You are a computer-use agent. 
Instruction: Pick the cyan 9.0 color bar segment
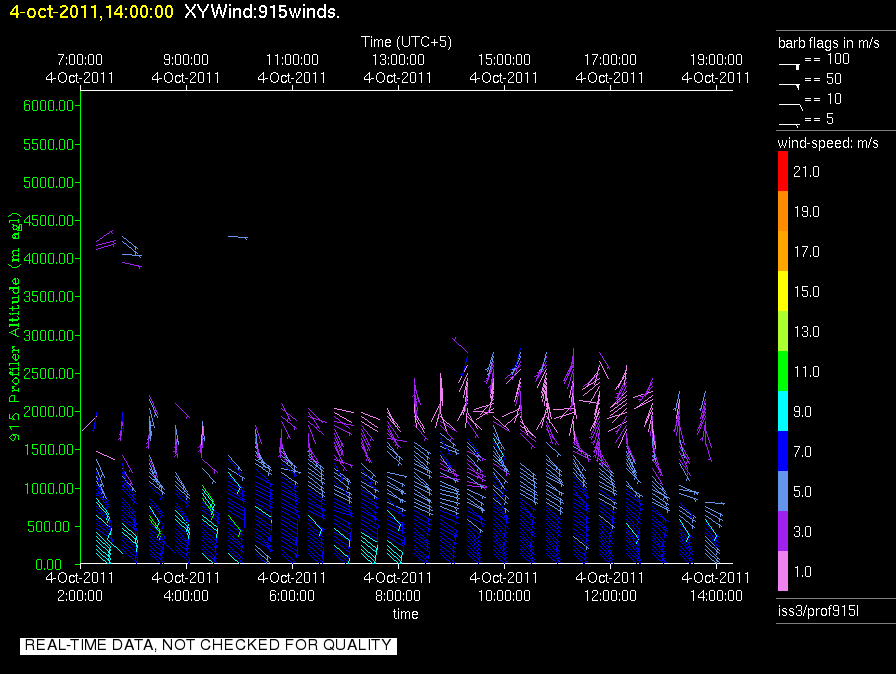point(785,412)
